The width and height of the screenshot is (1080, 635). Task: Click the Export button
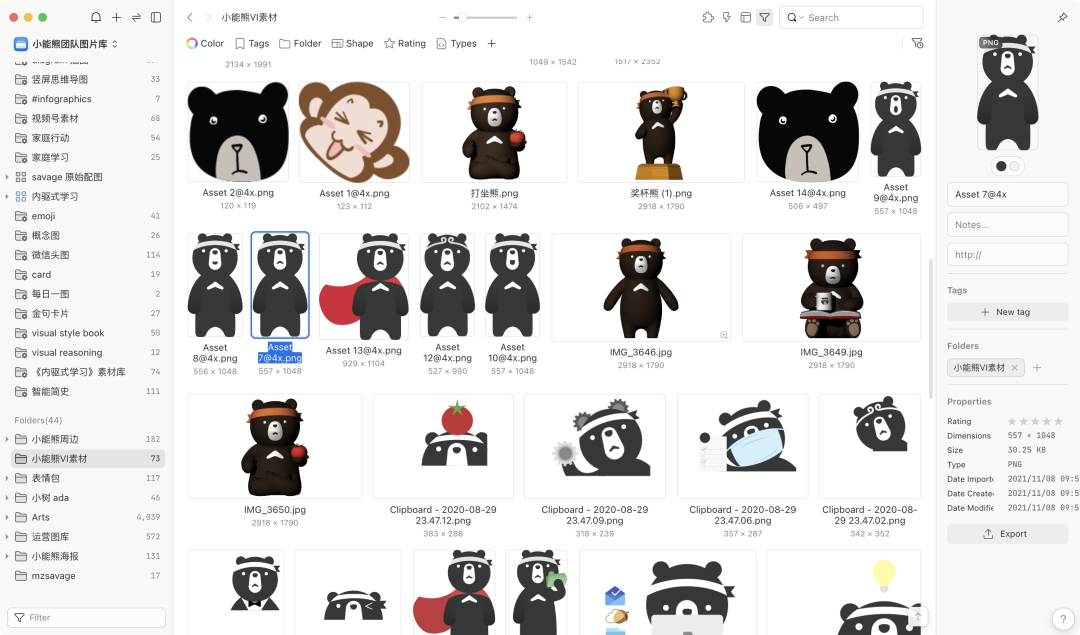(1008, 534)
